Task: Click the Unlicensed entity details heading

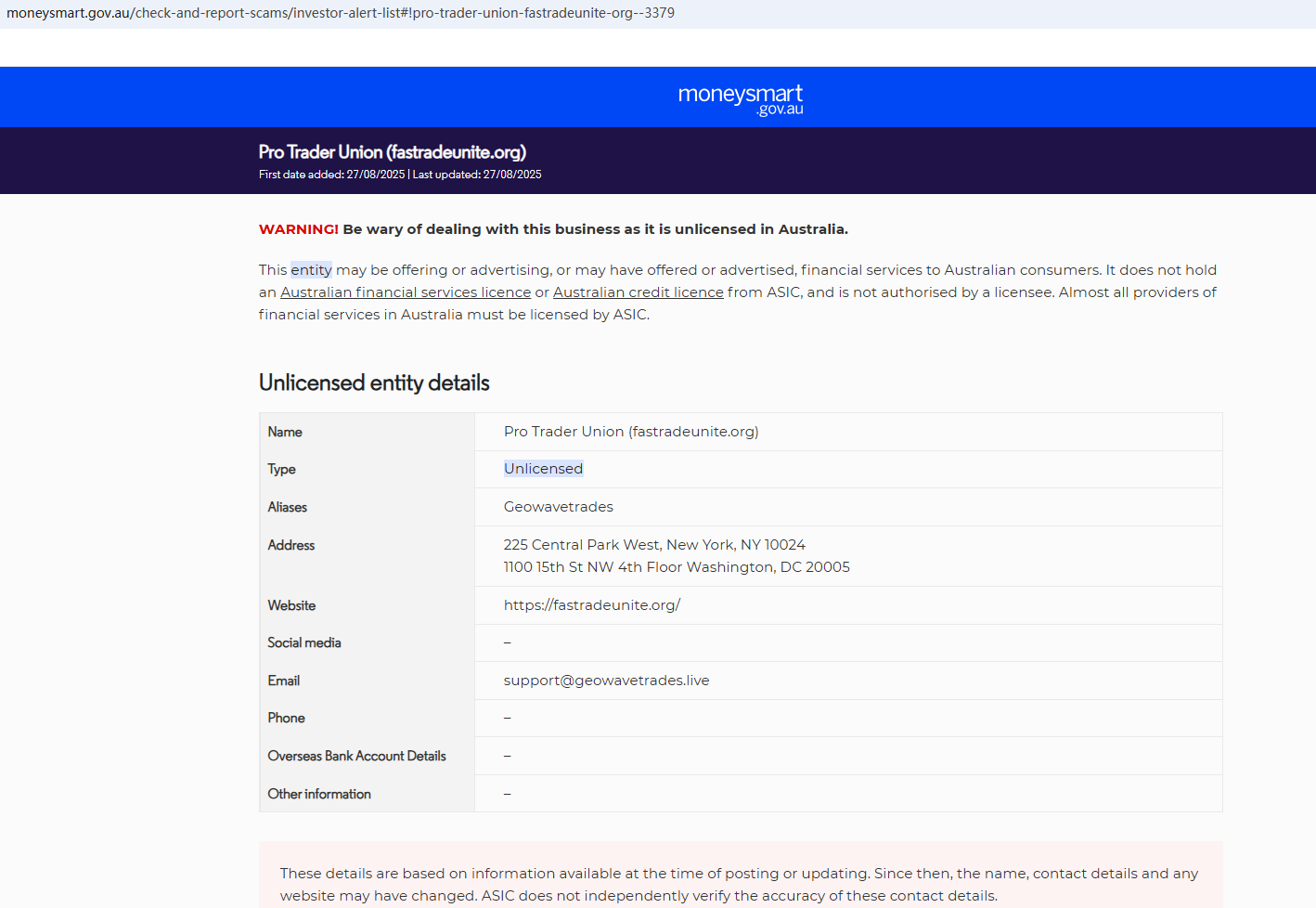Action: 374,383
